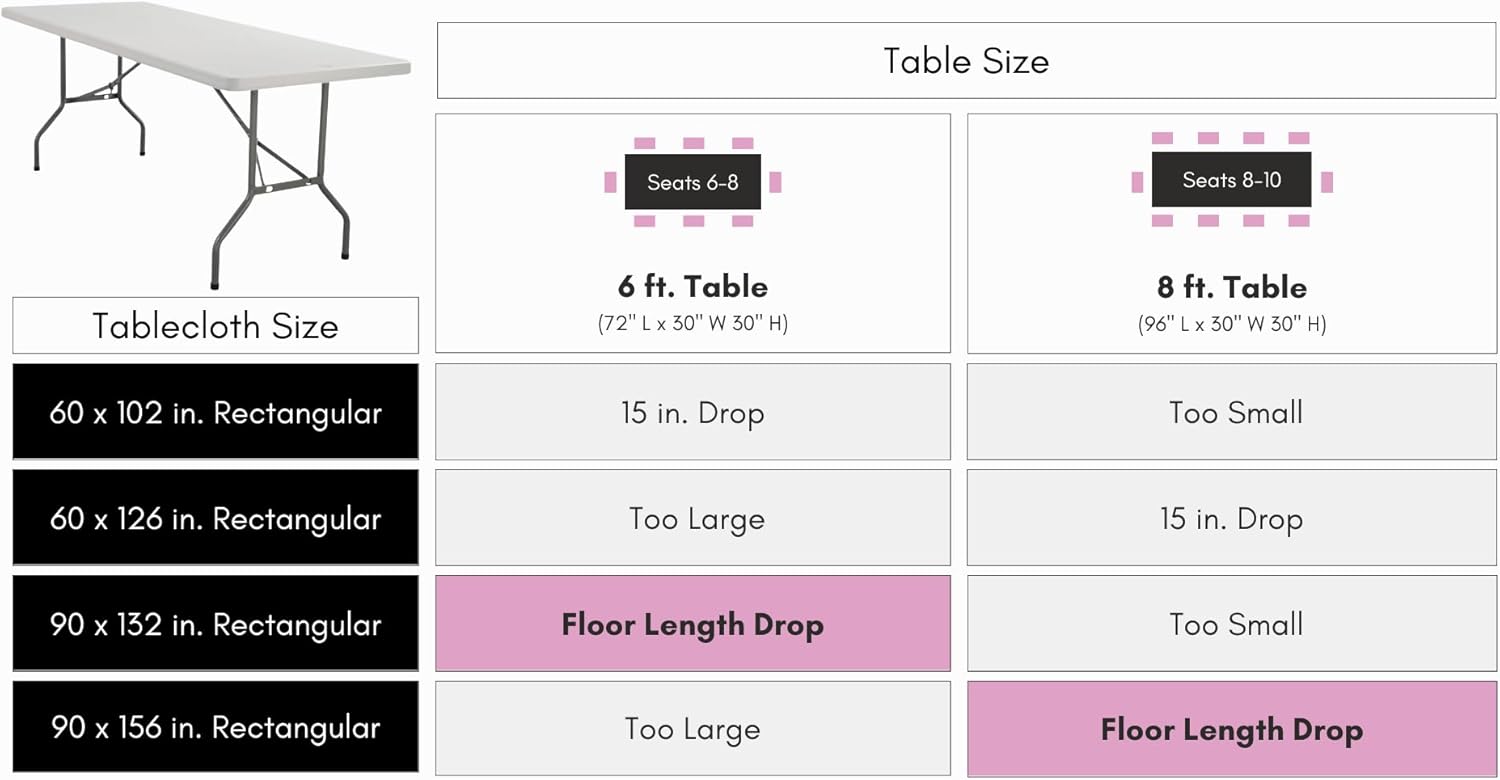Select the "60 x 126 in. Rectangular" row

pyautogui.click(x=215, y=518)
